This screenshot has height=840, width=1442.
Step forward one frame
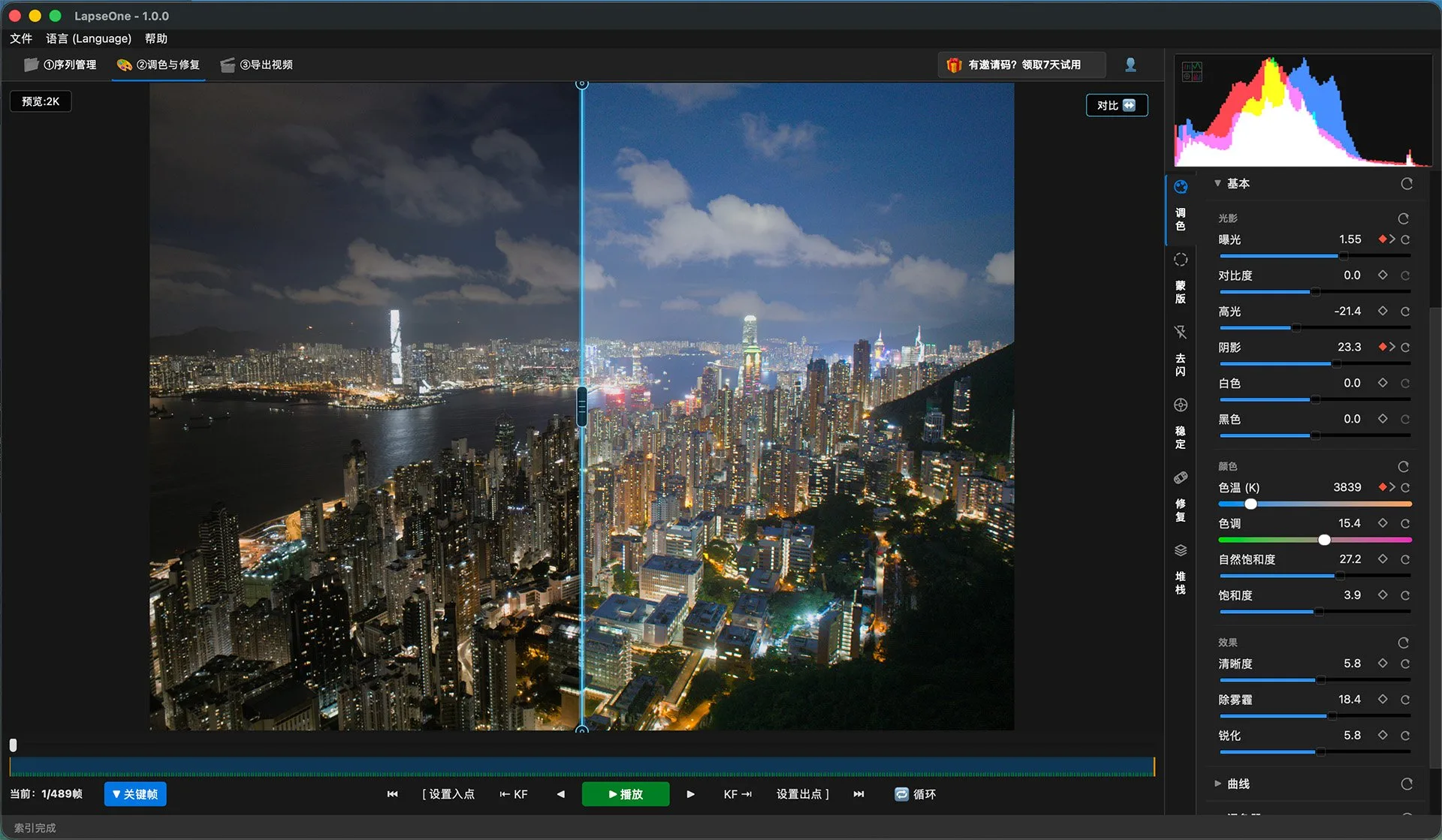coord(690,794)
